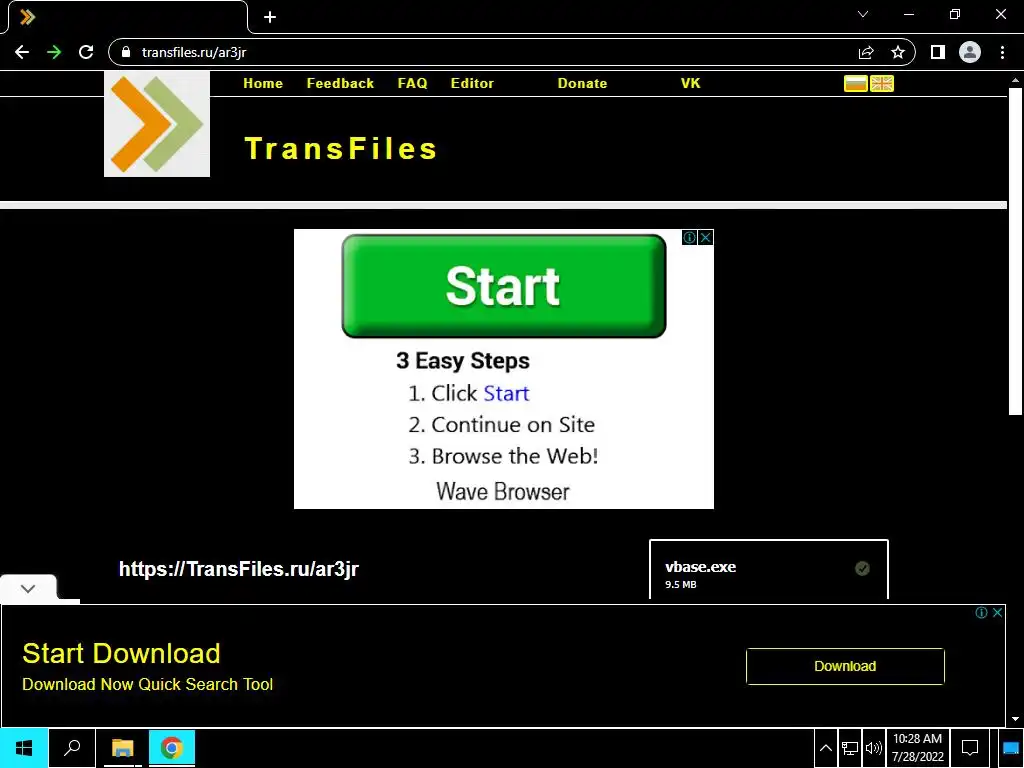Click the Start Download ad headline
This screenshot has height=768, width=1024.
point(121,654)
